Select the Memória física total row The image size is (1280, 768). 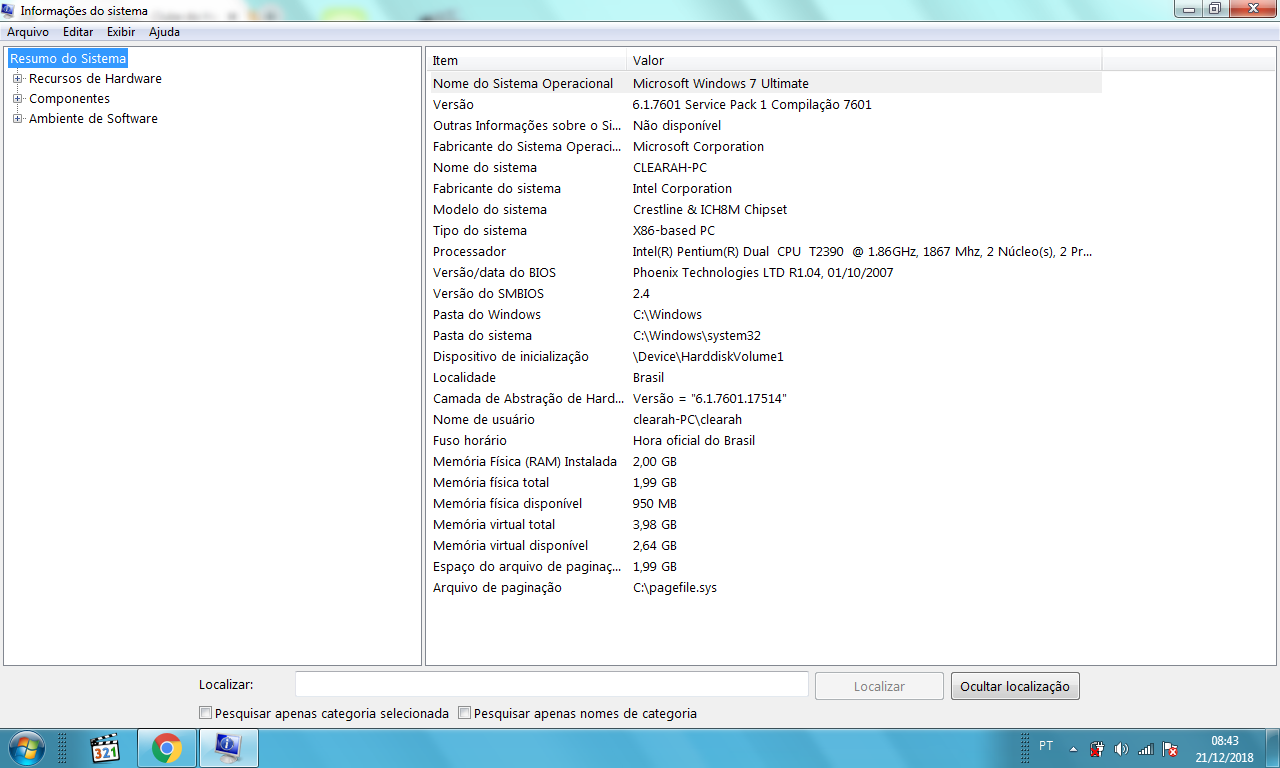[765, 482]
